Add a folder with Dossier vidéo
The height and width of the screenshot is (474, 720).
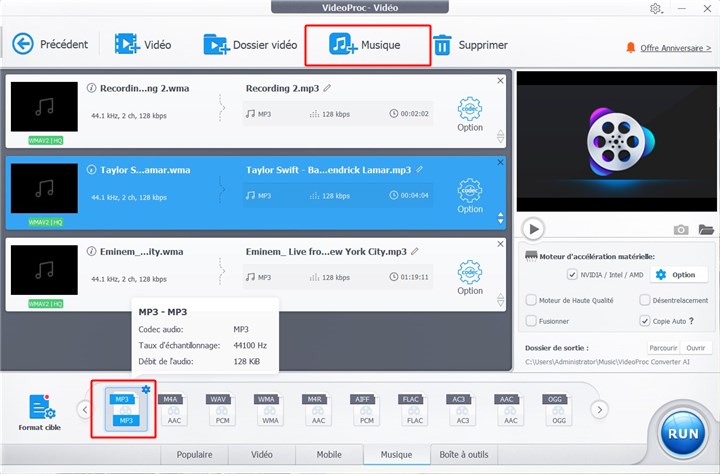tap(250, 45)
